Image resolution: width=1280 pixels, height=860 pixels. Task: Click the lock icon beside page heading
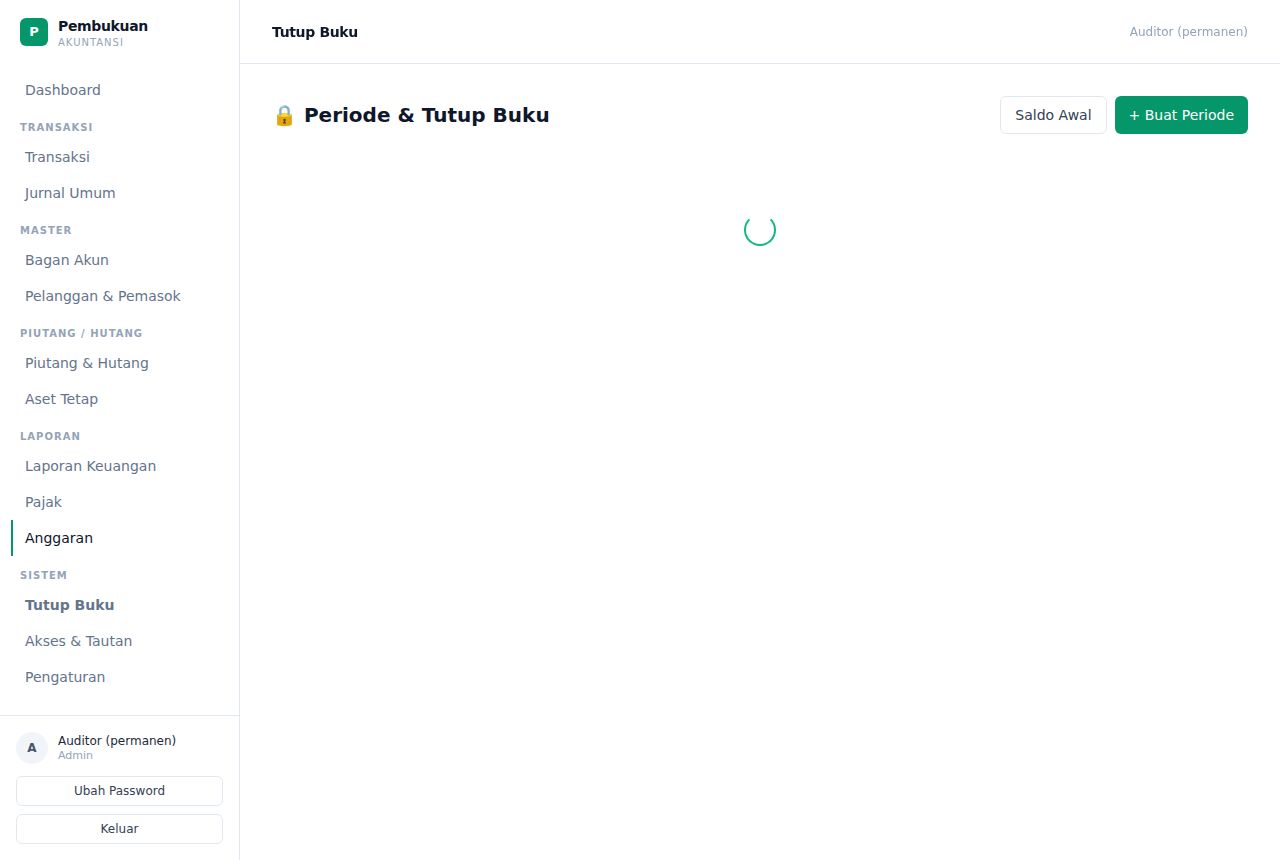click(x=284, y=115)
